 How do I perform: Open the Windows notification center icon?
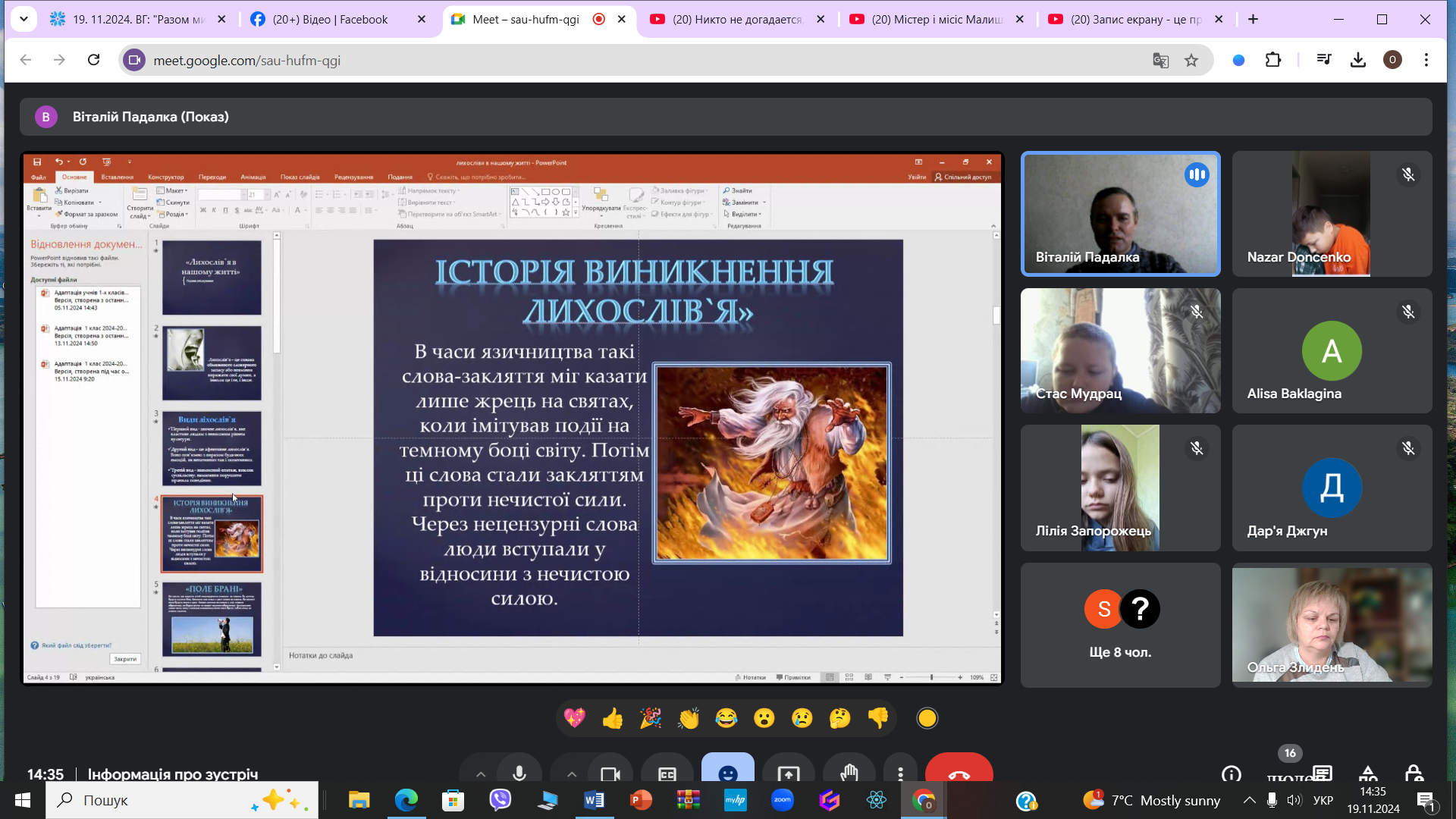pos(1426,801)
